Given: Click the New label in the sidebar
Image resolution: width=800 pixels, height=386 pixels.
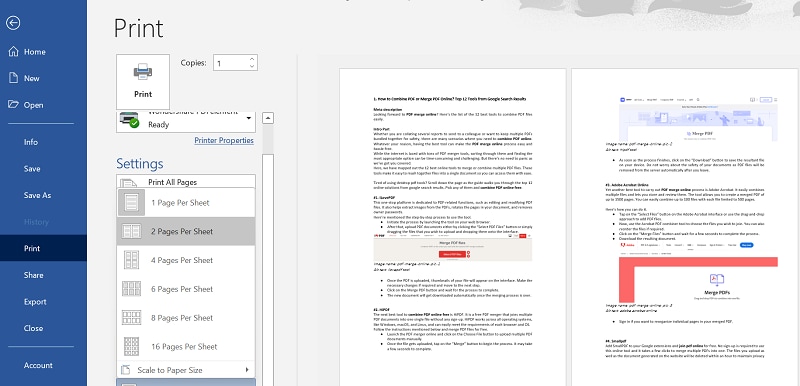Looking at the screenshot, I should 32,78.
